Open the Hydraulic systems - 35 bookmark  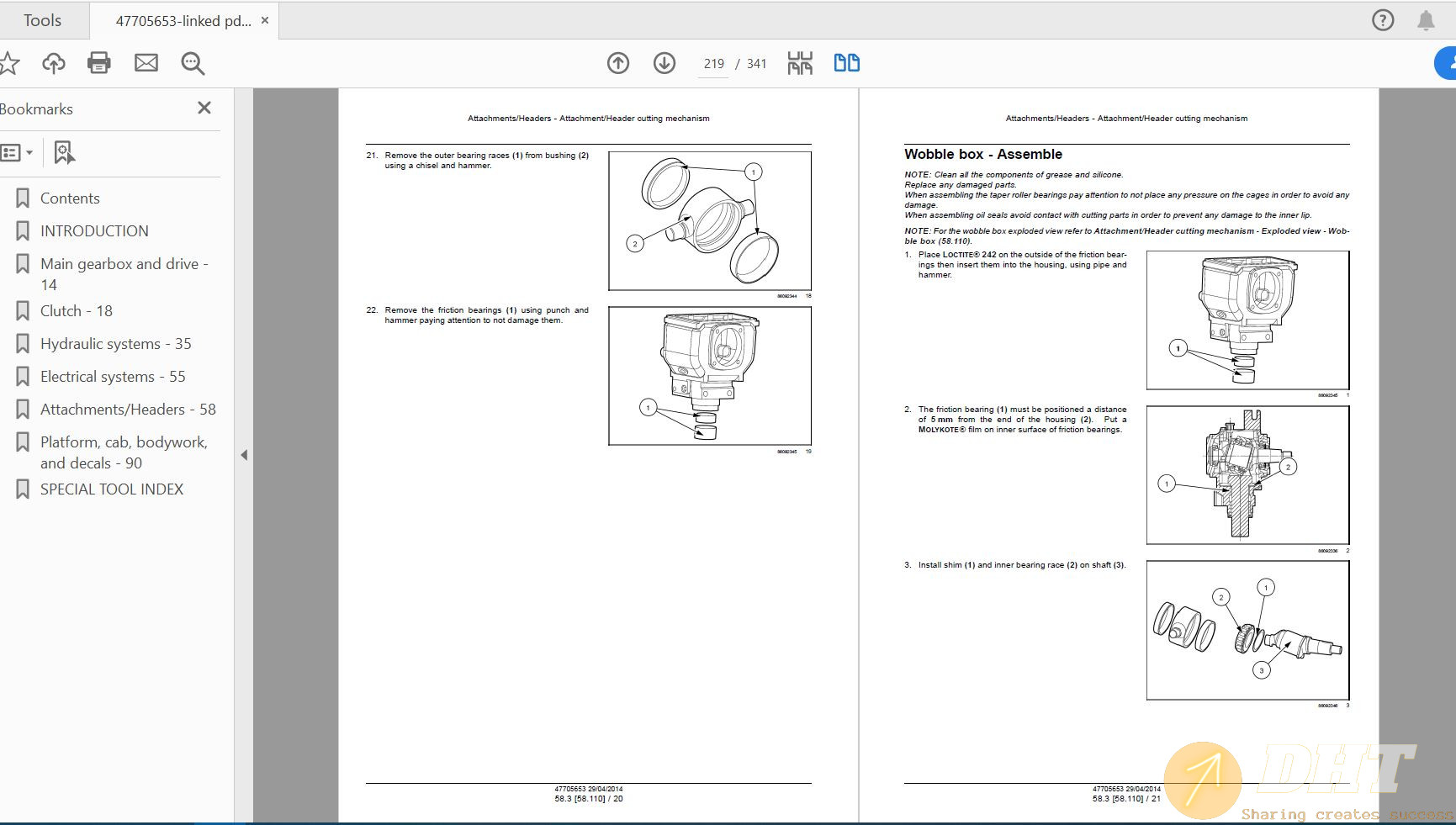(x=115, y=344)
